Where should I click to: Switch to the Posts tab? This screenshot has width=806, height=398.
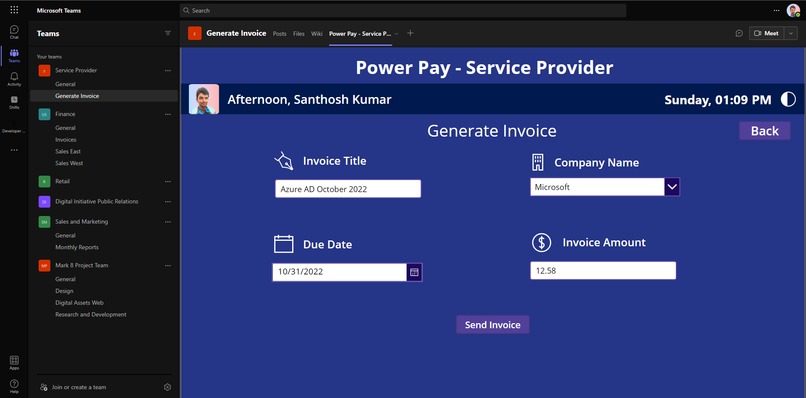click(x=280, y=34)
